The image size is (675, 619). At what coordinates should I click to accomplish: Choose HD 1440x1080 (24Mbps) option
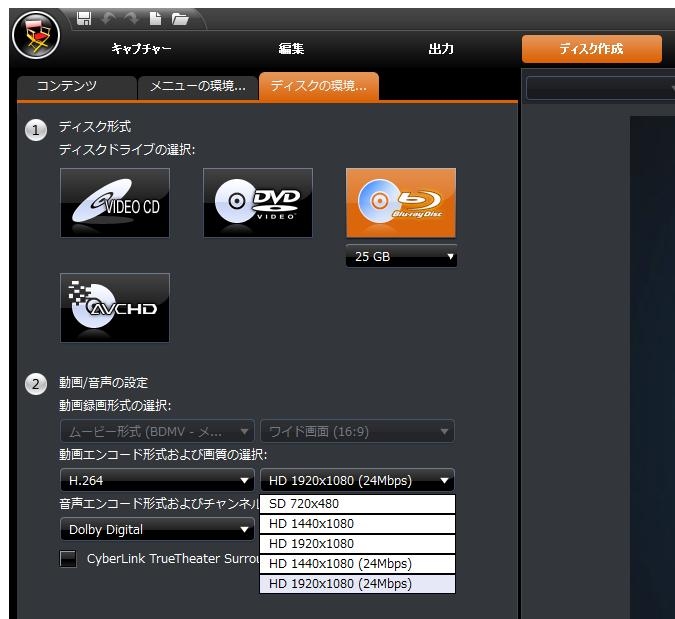(357, 564)
